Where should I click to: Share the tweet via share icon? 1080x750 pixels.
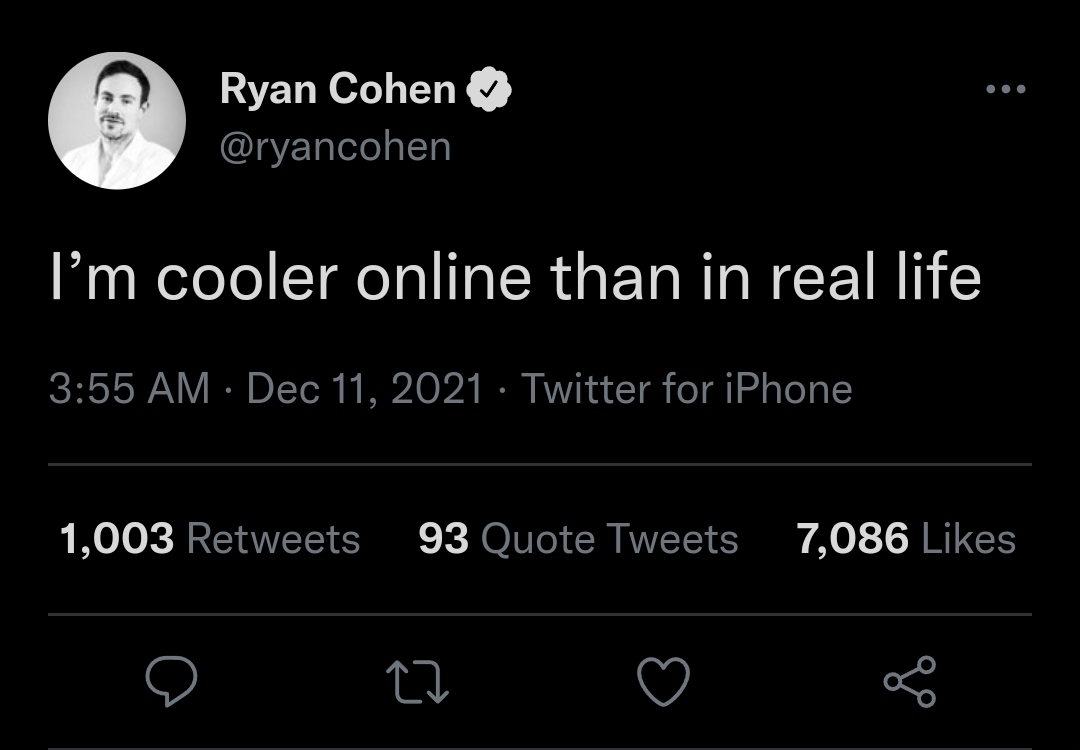910,682
